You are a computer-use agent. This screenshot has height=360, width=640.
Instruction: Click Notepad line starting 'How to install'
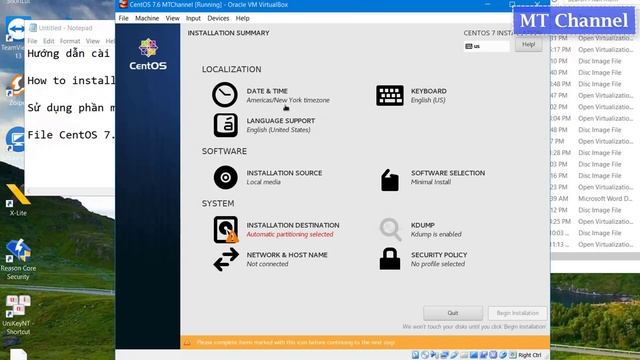point(71,80)
